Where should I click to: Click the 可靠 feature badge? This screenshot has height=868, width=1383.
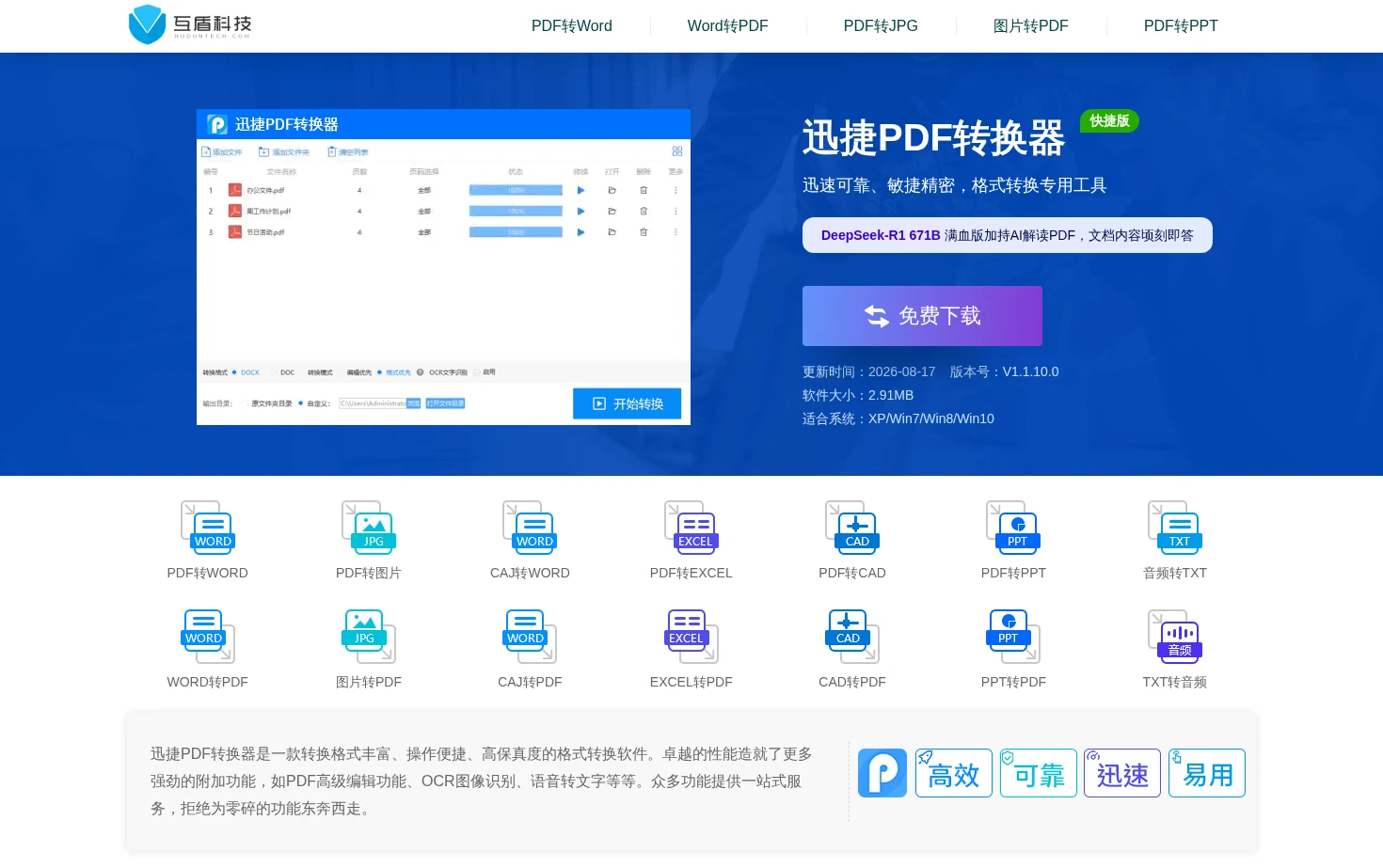[x=1039, y=773]
